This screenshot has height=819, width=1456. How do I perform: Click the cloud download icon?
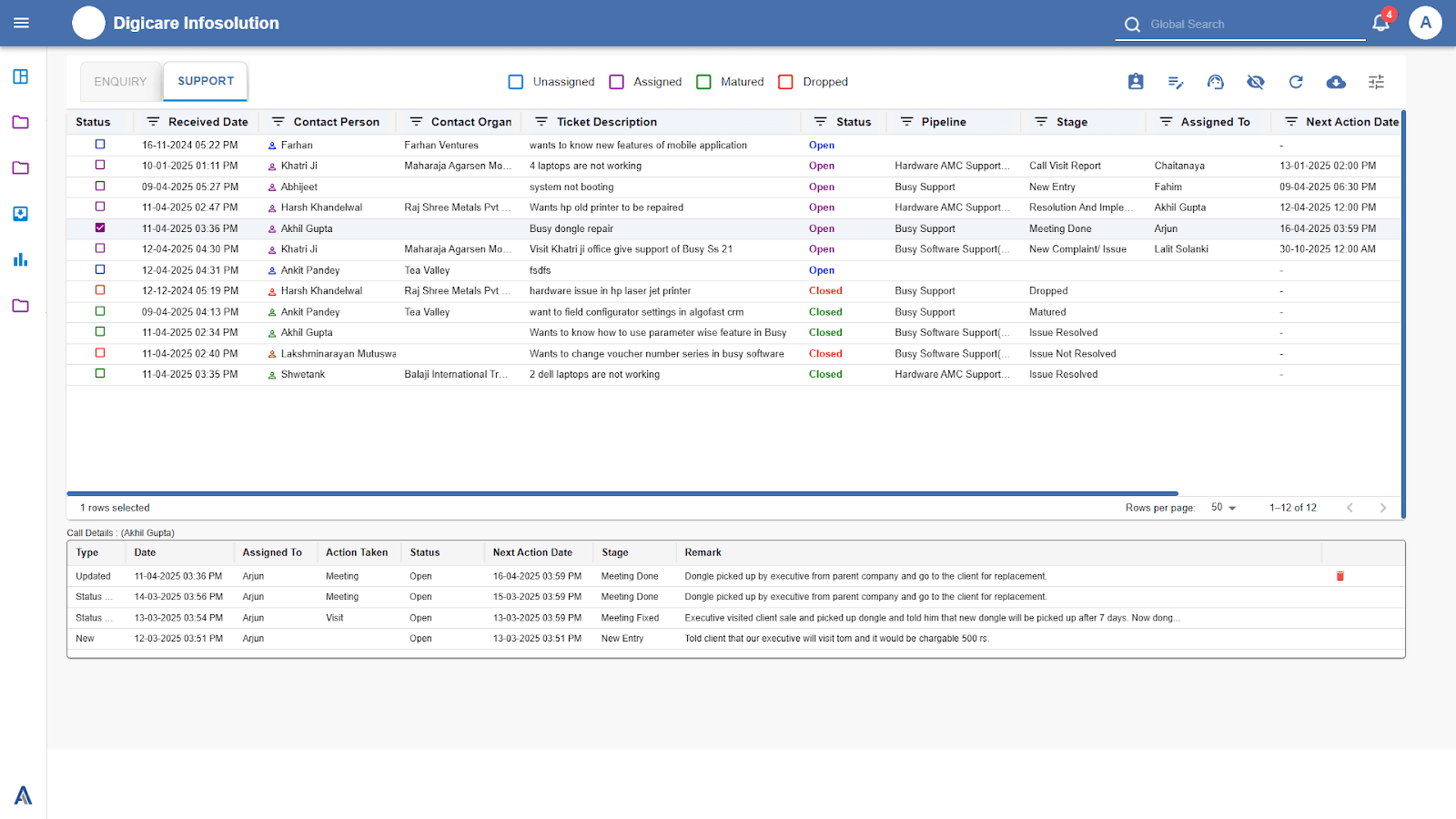[1336, 82]
